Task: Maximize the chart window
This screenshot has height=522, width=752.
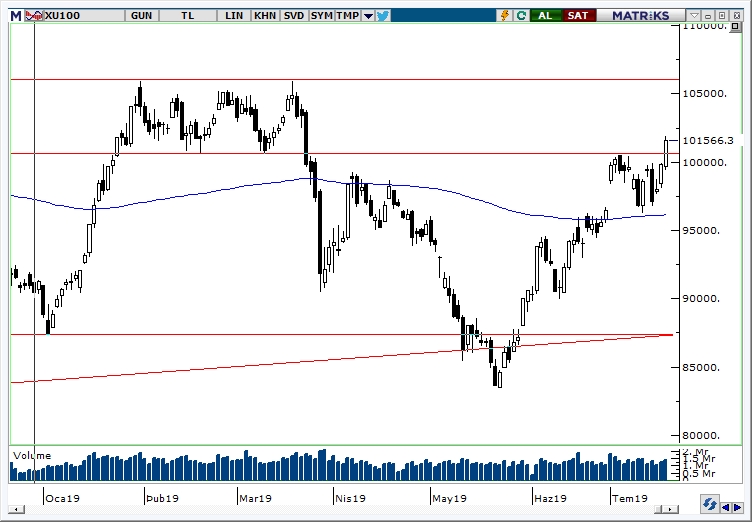Action: 722,15
